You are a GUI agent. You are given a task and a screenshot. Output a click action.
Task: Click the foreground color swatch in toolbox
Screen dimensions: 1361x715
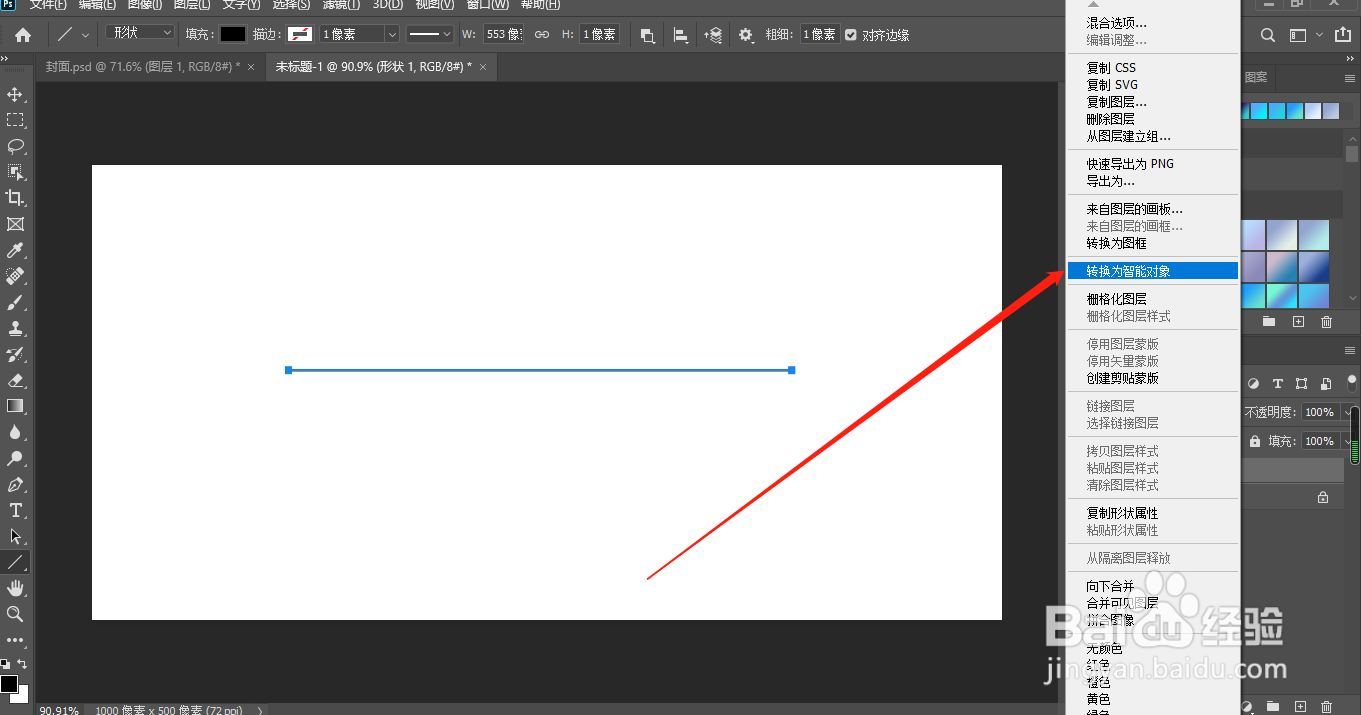(x=9, y=684)
